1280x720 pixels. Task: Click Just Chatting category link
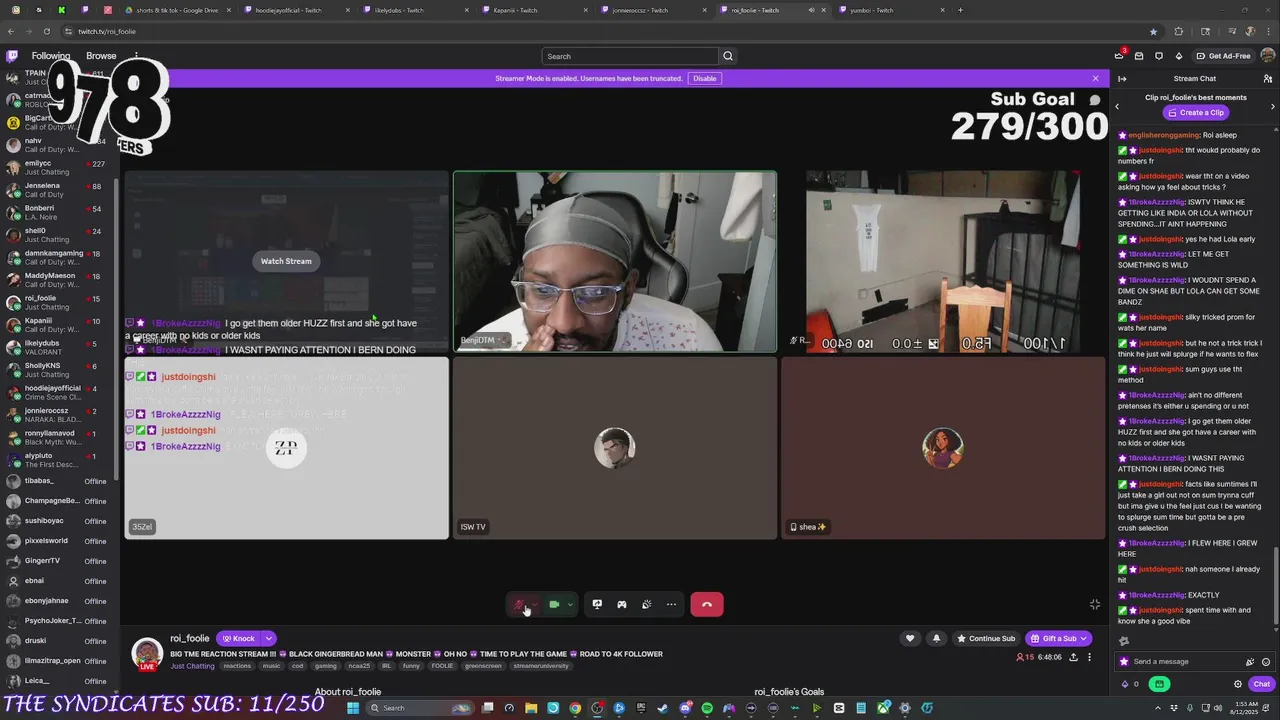192,666
